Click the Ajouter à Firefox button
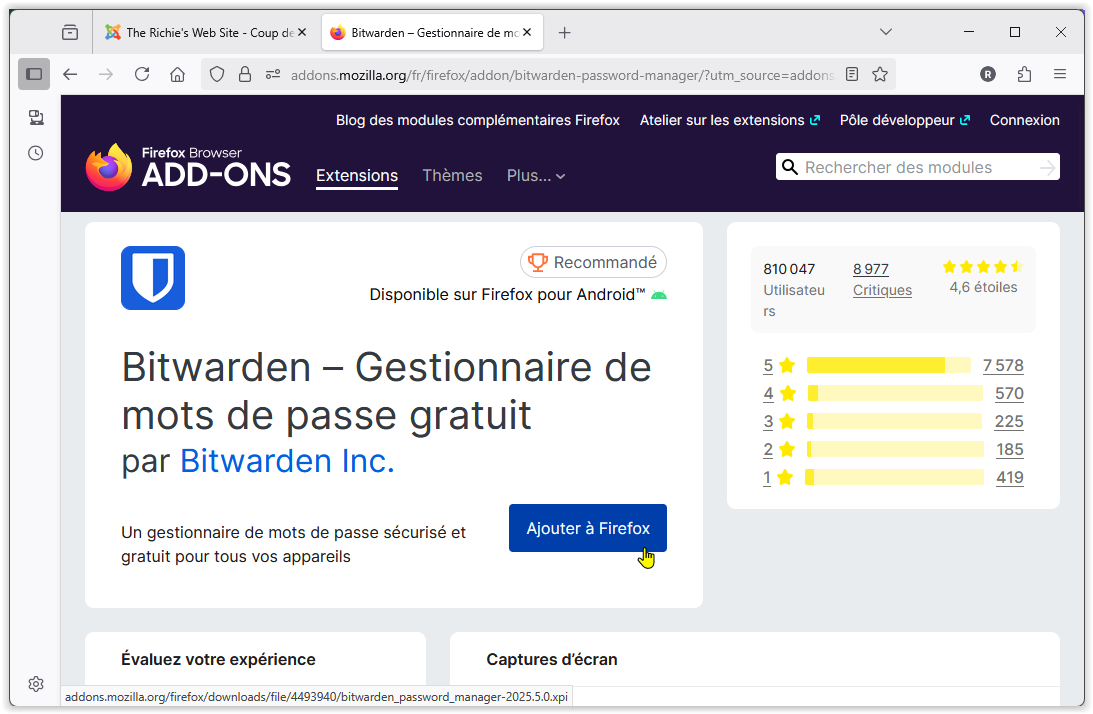The width and height of the screenshot is (1093, 714). (588, 528)
